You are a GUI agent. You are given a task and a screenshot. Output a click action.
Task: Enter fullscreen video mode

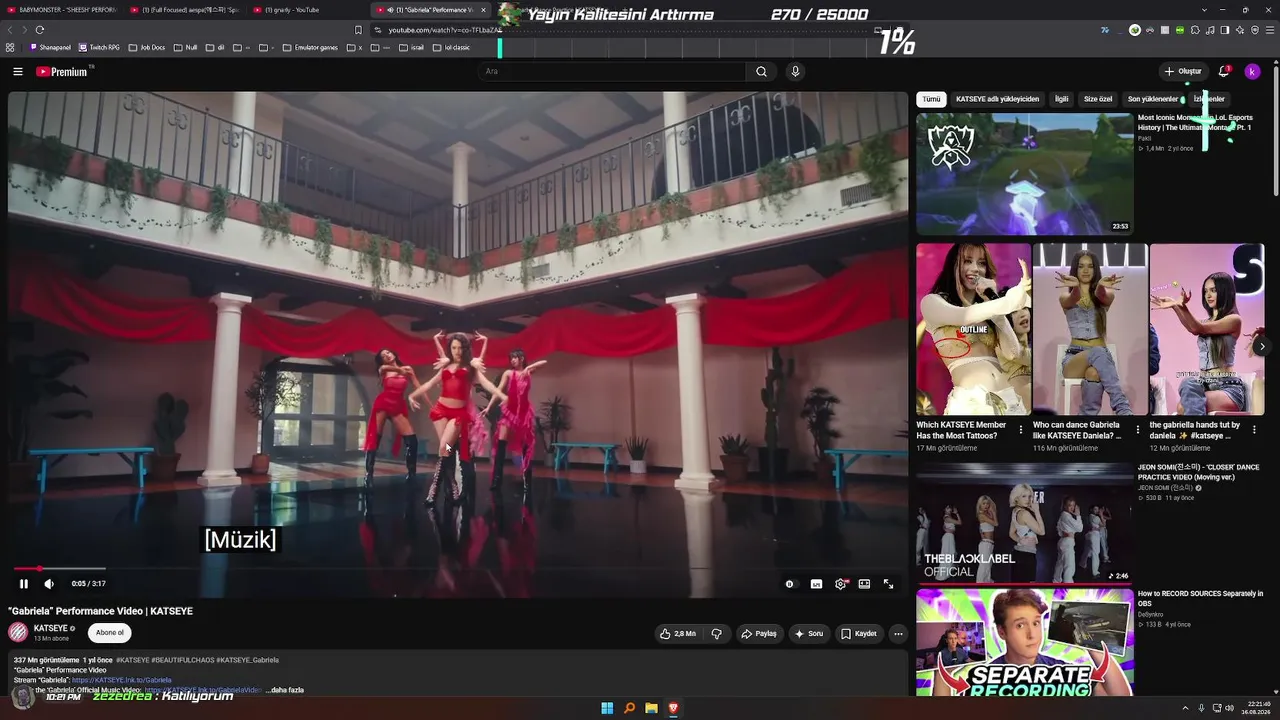[x=888, y=584]
